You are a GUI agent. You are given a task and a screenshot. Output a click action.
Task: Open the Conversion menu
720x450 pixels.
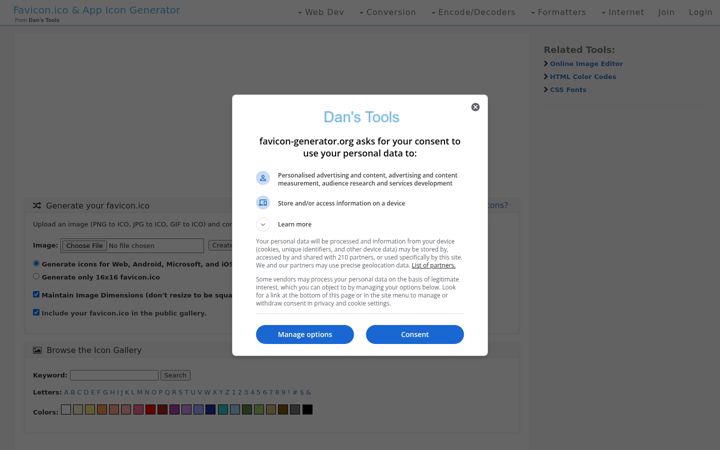click(x=388, y=12)
